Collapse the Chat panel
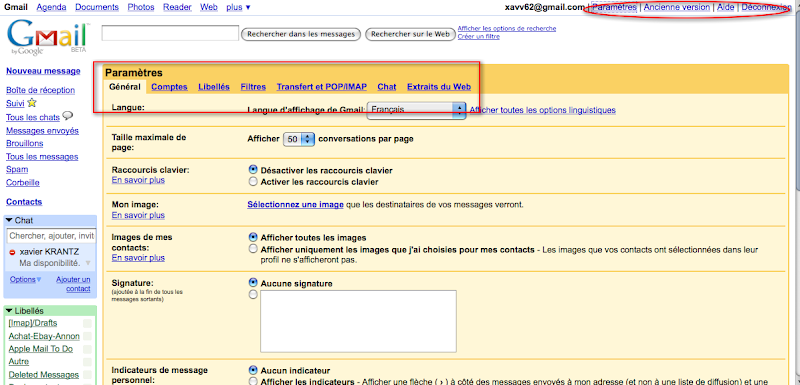Image resolution: width=800 pixels, height=385 pixels. 9,220
